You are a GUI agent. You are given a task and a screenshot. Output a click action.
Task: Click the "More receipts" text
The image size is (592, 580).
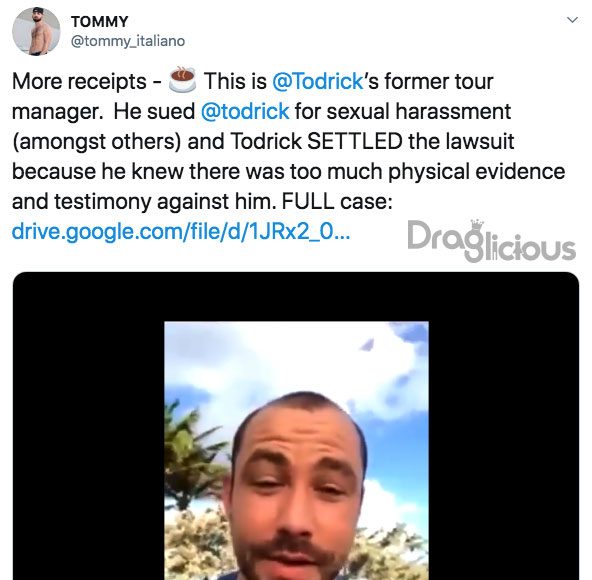pos(79,82)
